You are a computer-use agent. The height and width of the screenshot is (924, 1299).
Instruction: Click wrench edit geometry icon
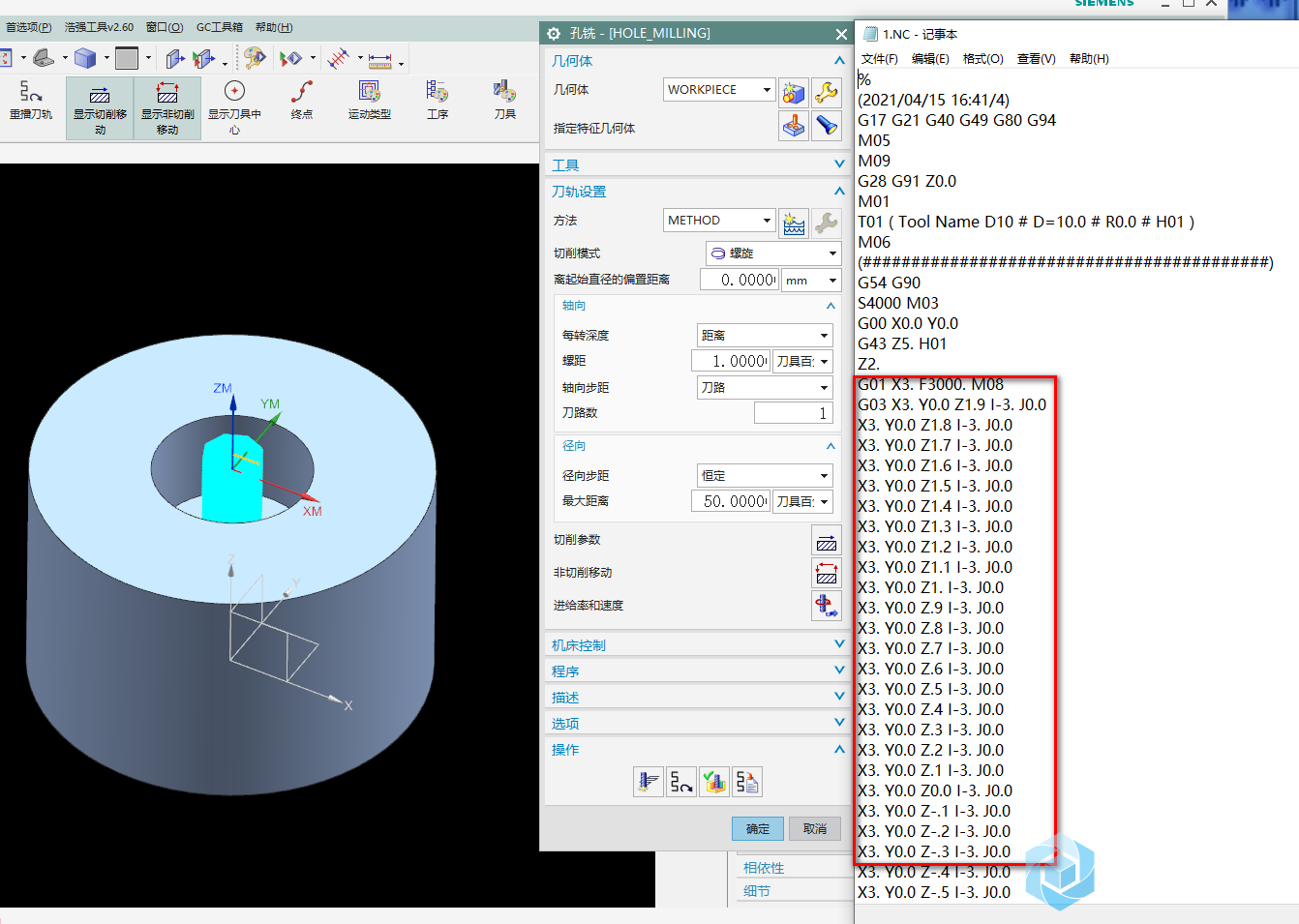pos(827,93)
